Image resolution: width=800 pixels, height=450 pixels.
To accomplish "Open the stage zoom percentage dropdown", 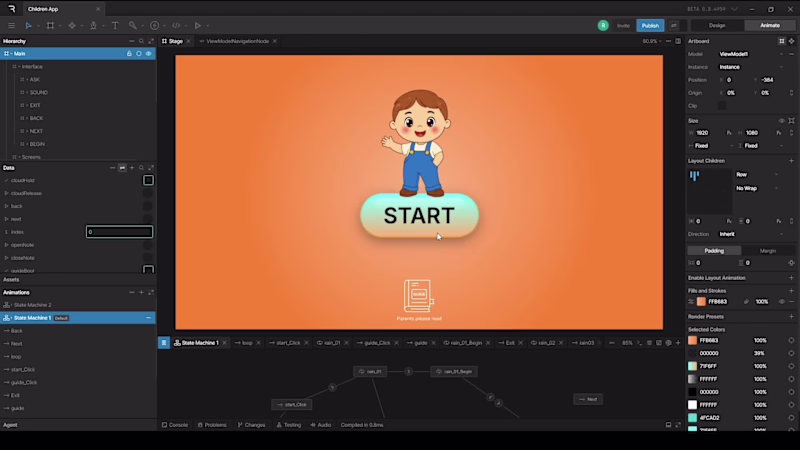I will point(652,41).
